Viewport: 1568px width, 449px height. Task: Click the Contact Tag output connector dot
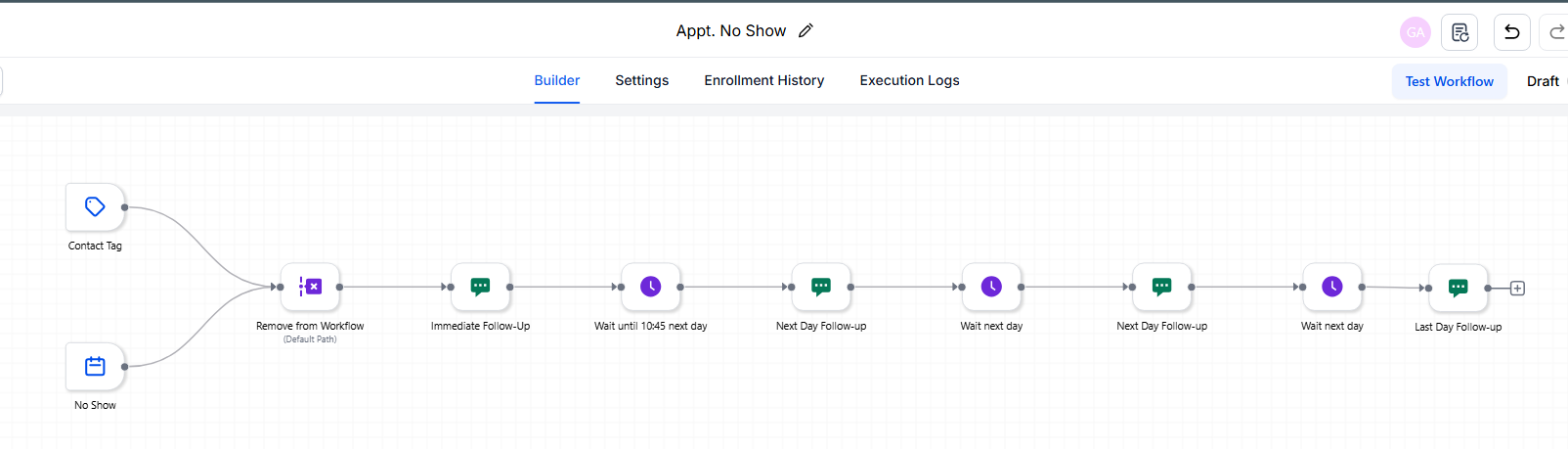(124, 207)
